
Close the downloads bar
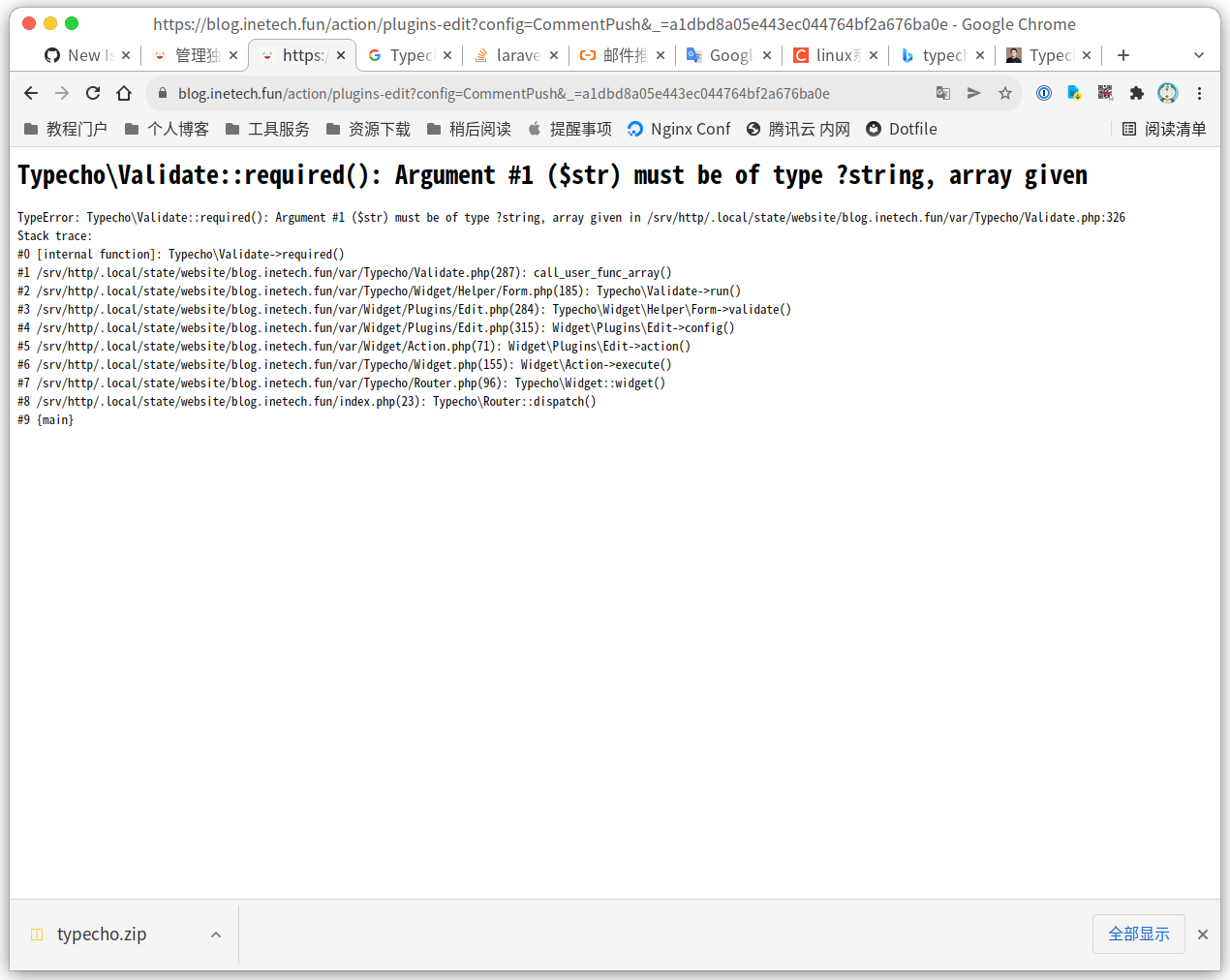pyautogui.click(x=1203, y=934)
